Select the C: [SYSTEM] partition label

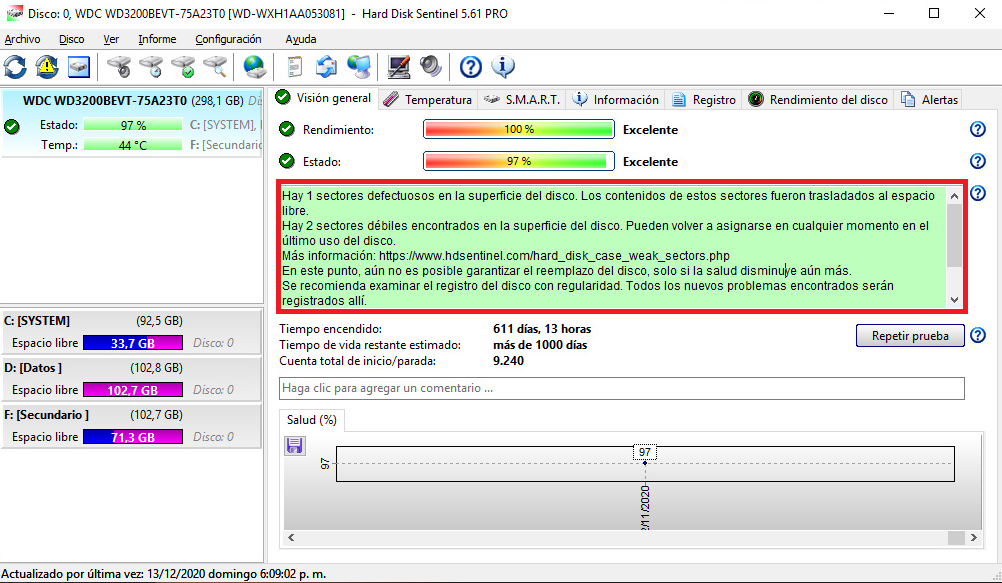pos(37,321)
